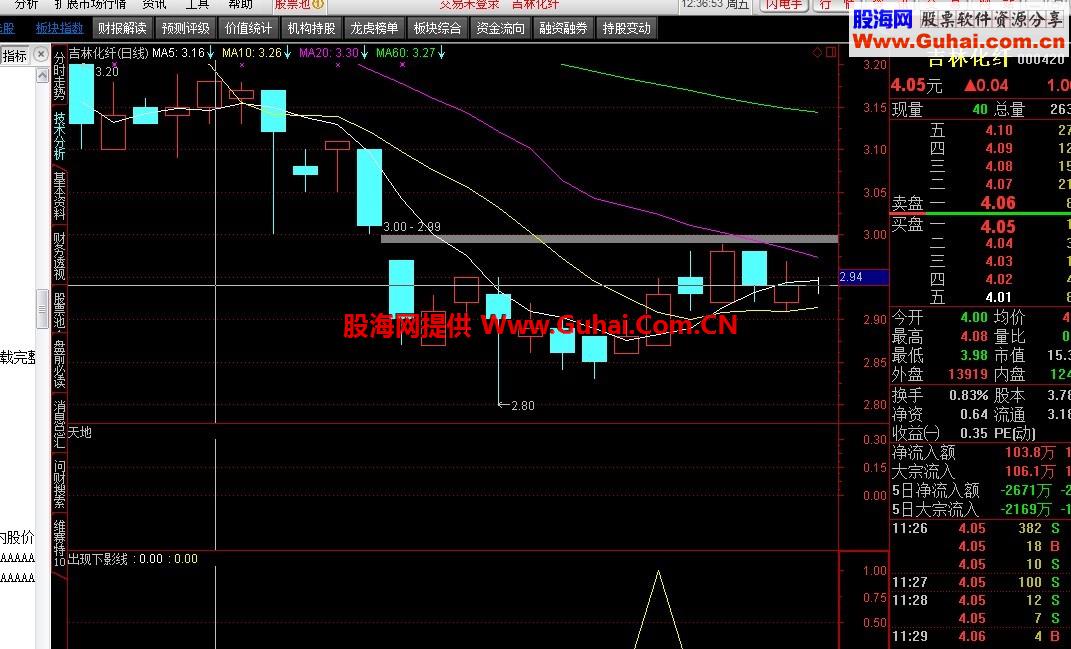Click the sell-one price 4.06

tap(998, 203)
